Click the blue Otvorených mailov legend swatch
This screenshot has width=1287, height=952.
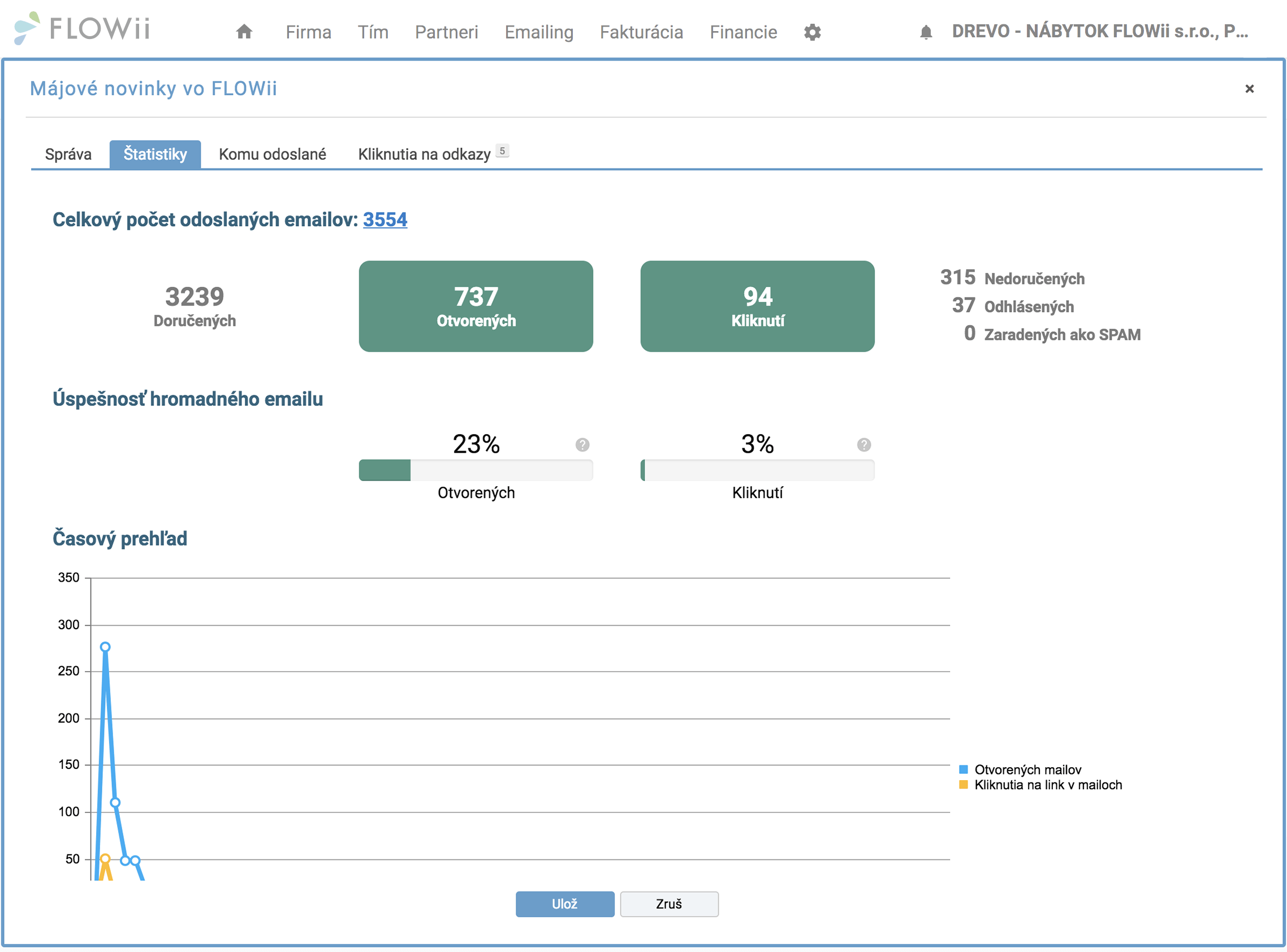click(963, 769)
